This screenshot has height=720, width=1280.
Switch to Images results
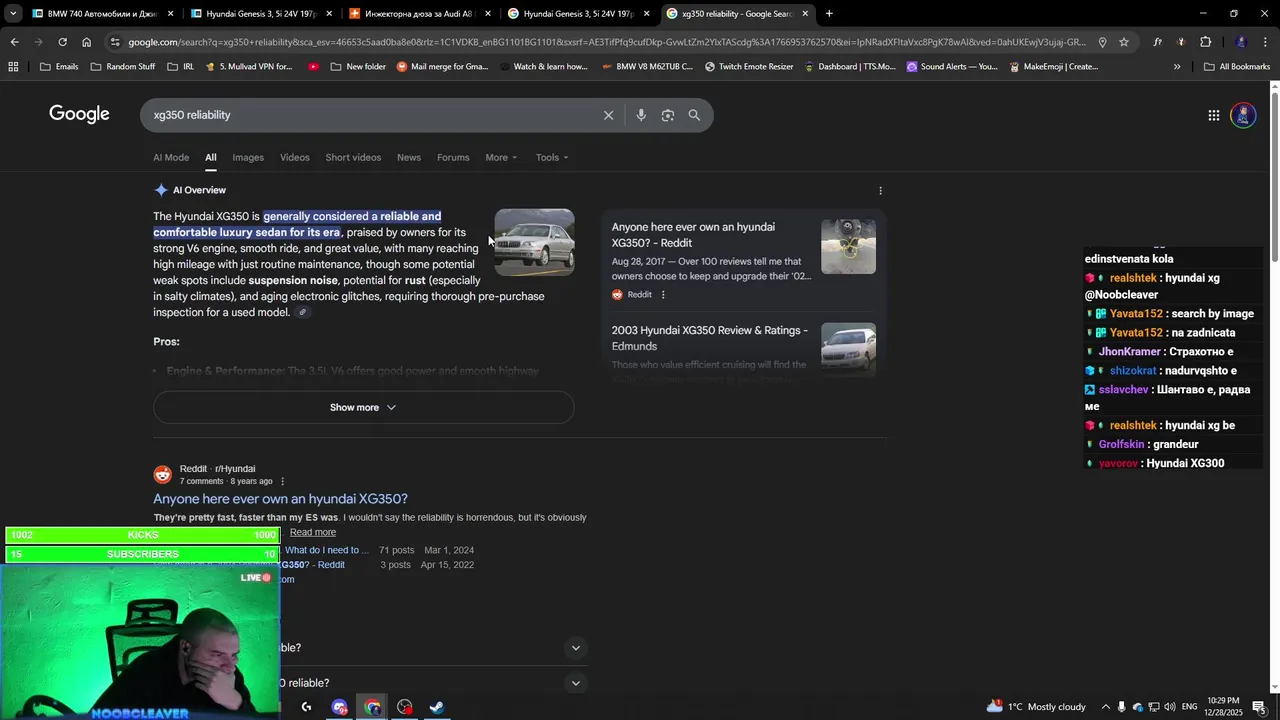pyautogui.click(x=248, y=157)
